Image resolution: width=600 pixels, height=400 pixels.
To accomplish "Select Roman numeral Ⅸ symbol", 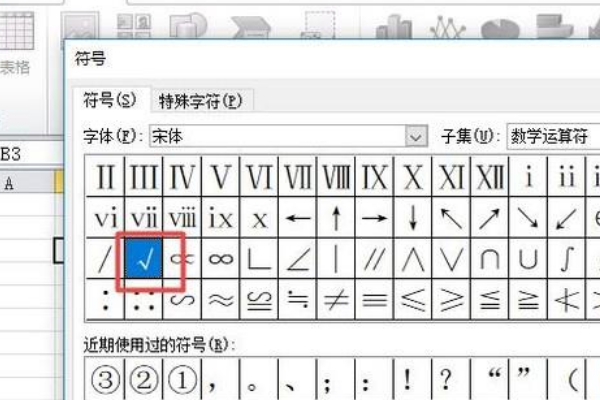I will (374, 177).
